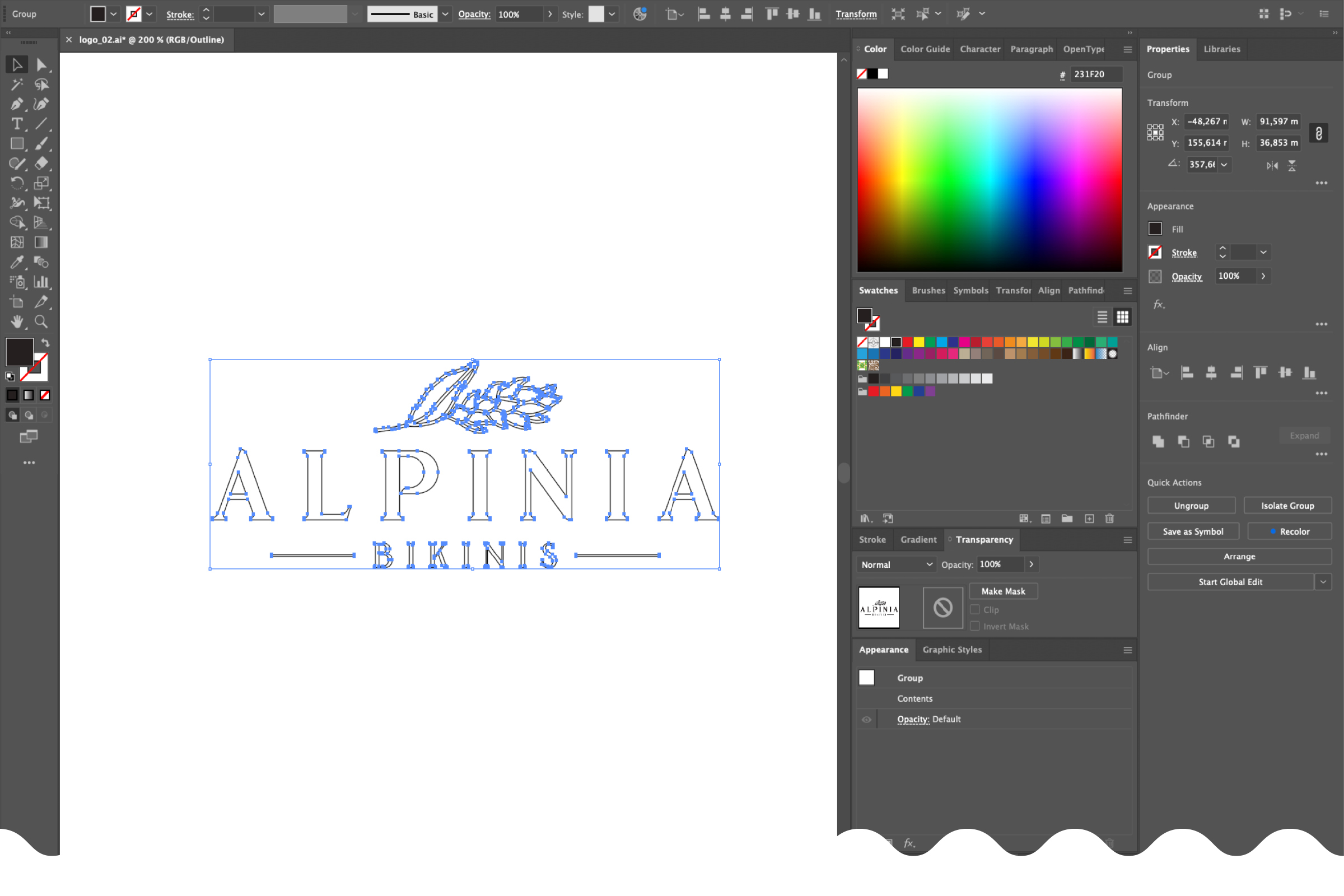Open the Normal blending mode dropdown

click(896, 564)
